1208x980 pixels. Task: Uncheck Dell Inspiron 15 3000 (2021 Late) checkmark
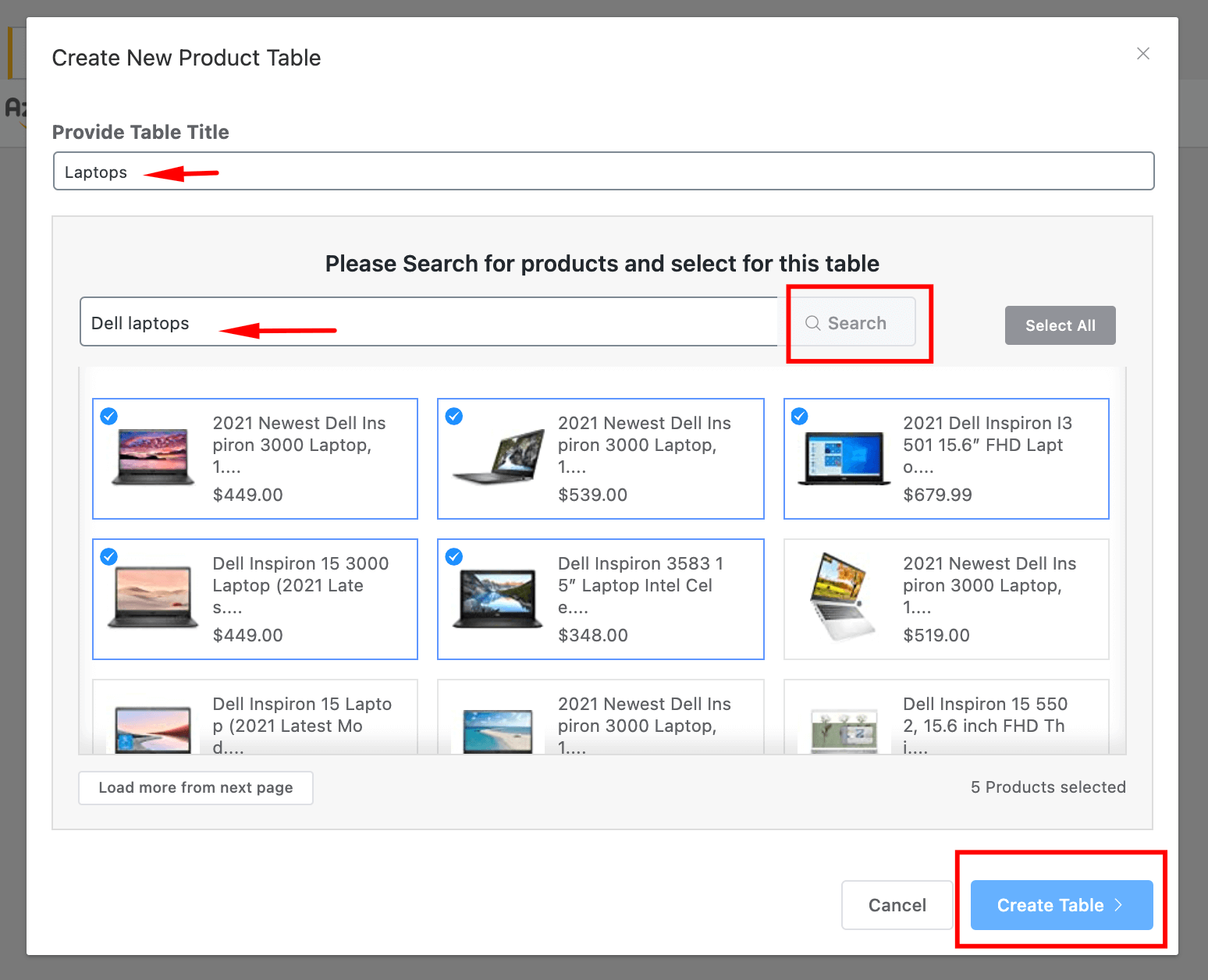click(109, 557)
